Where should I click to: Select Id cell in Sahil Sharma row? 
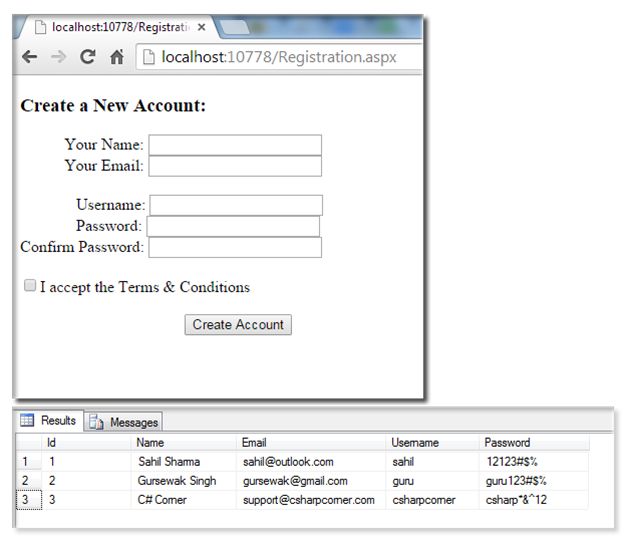click(86, 462)
